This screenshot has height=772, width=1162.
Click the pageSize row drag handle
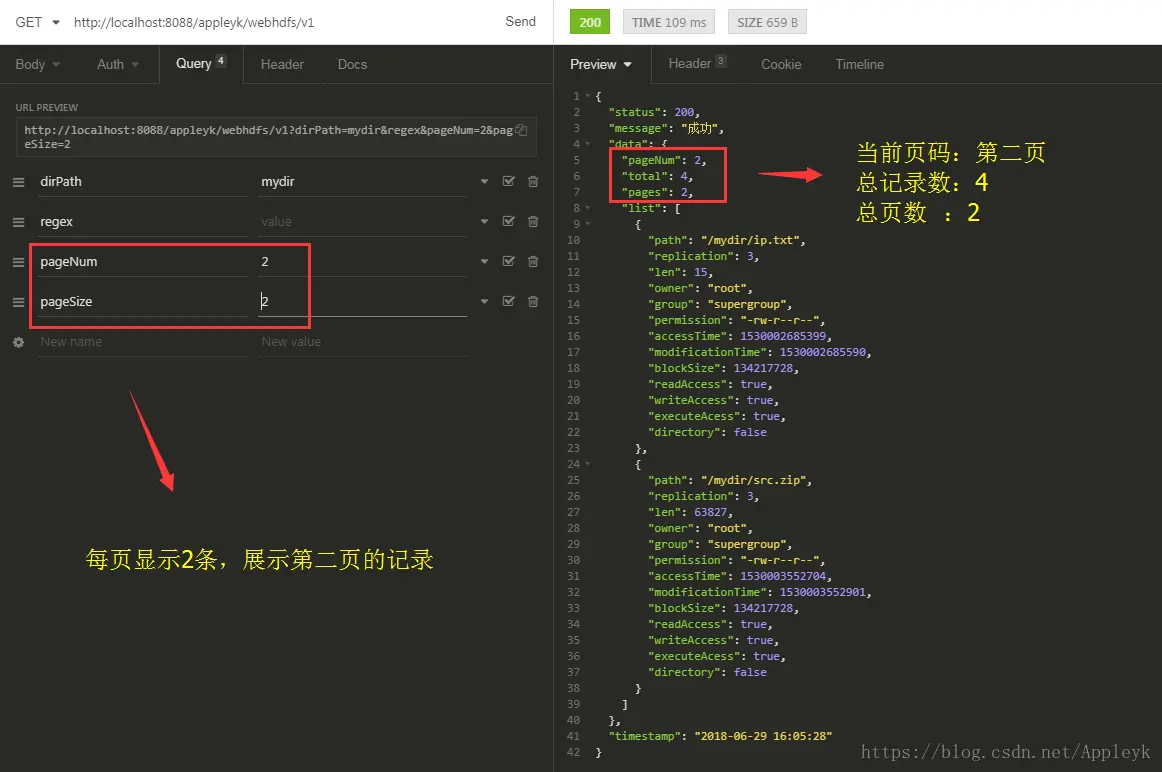(19, 302)
